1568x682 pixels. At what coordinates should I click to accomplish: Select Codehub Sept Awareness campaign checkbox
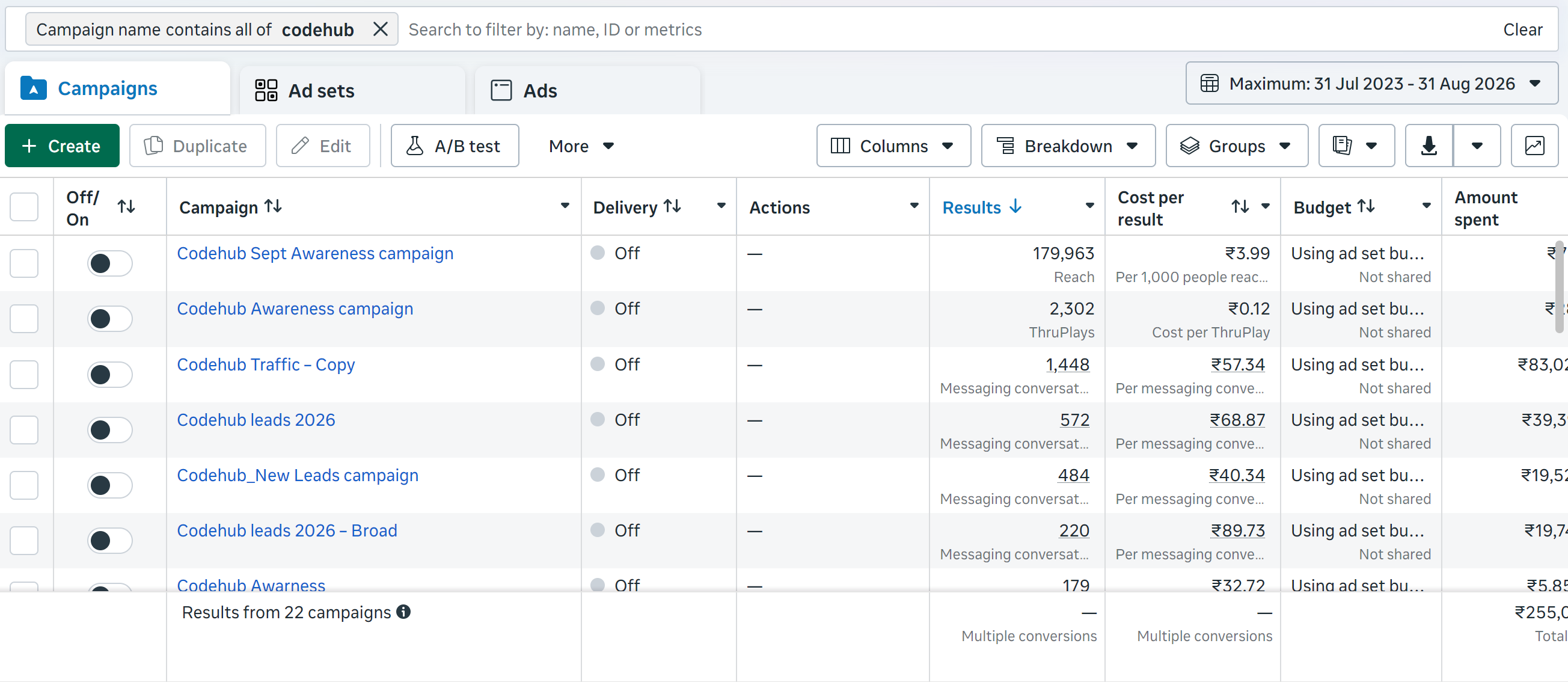24,263
